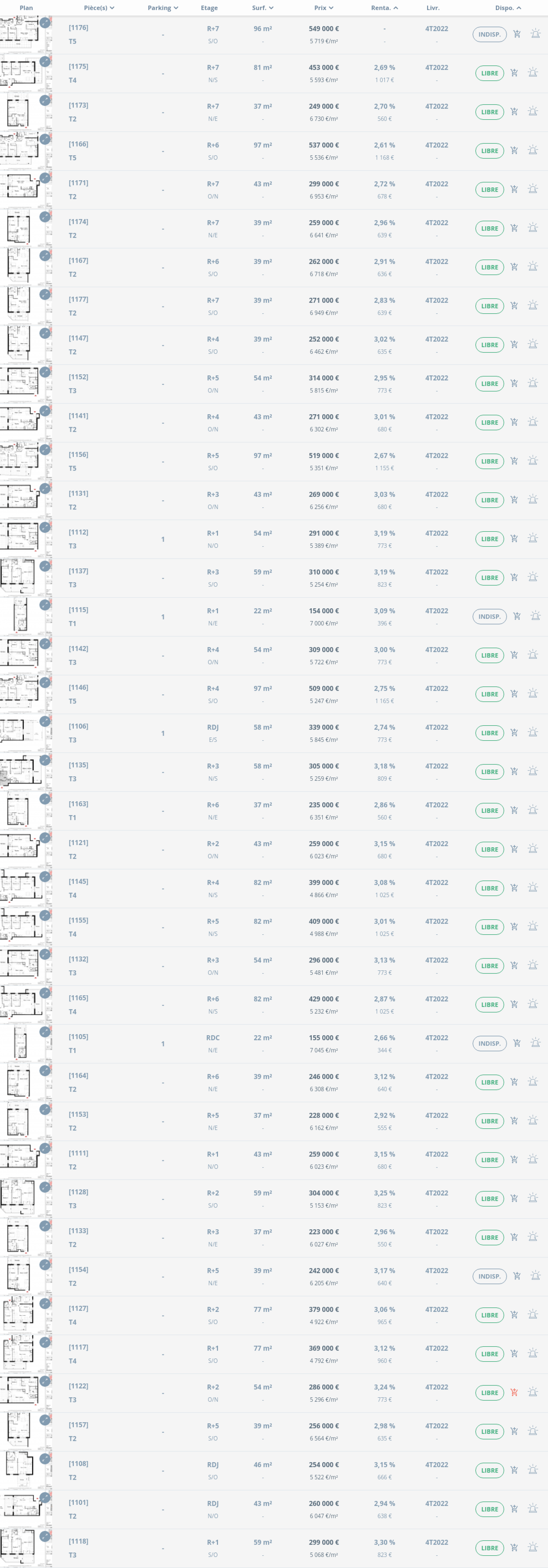The width and height of the screenshot is (548, 1568).
Task: Add lot 1153 to cart
Action: coord(514,1121)
